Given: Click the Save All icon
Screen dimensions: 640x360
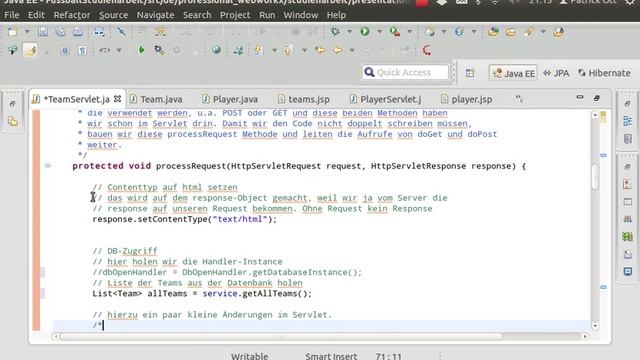Looking at the screenshot, I should pos(60,32).
